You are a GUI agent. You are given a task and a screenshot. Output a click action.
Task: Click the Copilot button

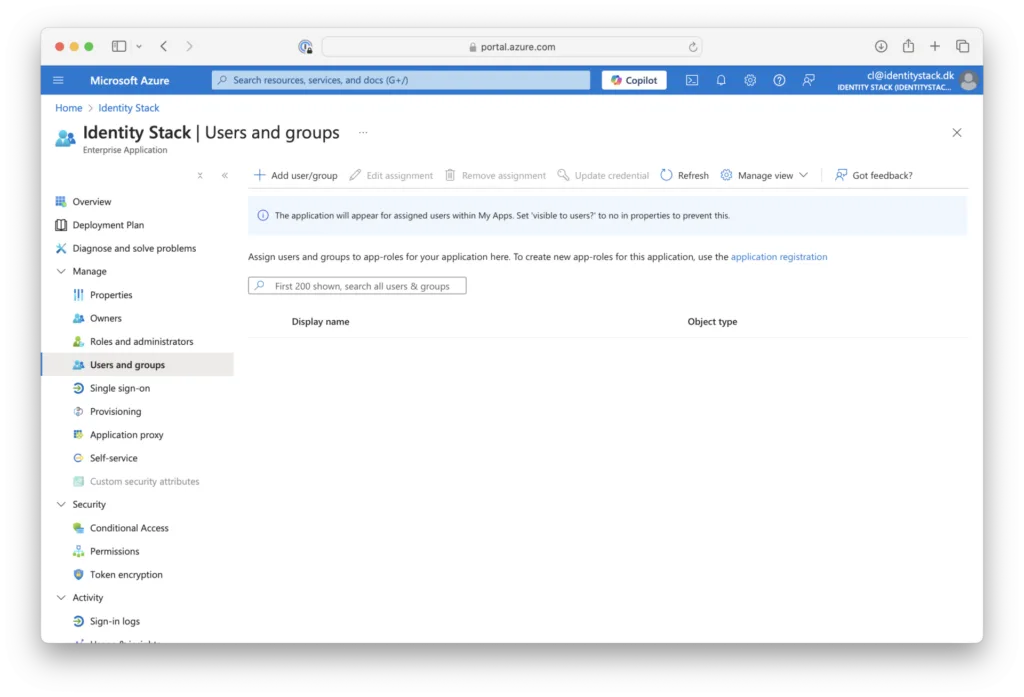(634, 80)
